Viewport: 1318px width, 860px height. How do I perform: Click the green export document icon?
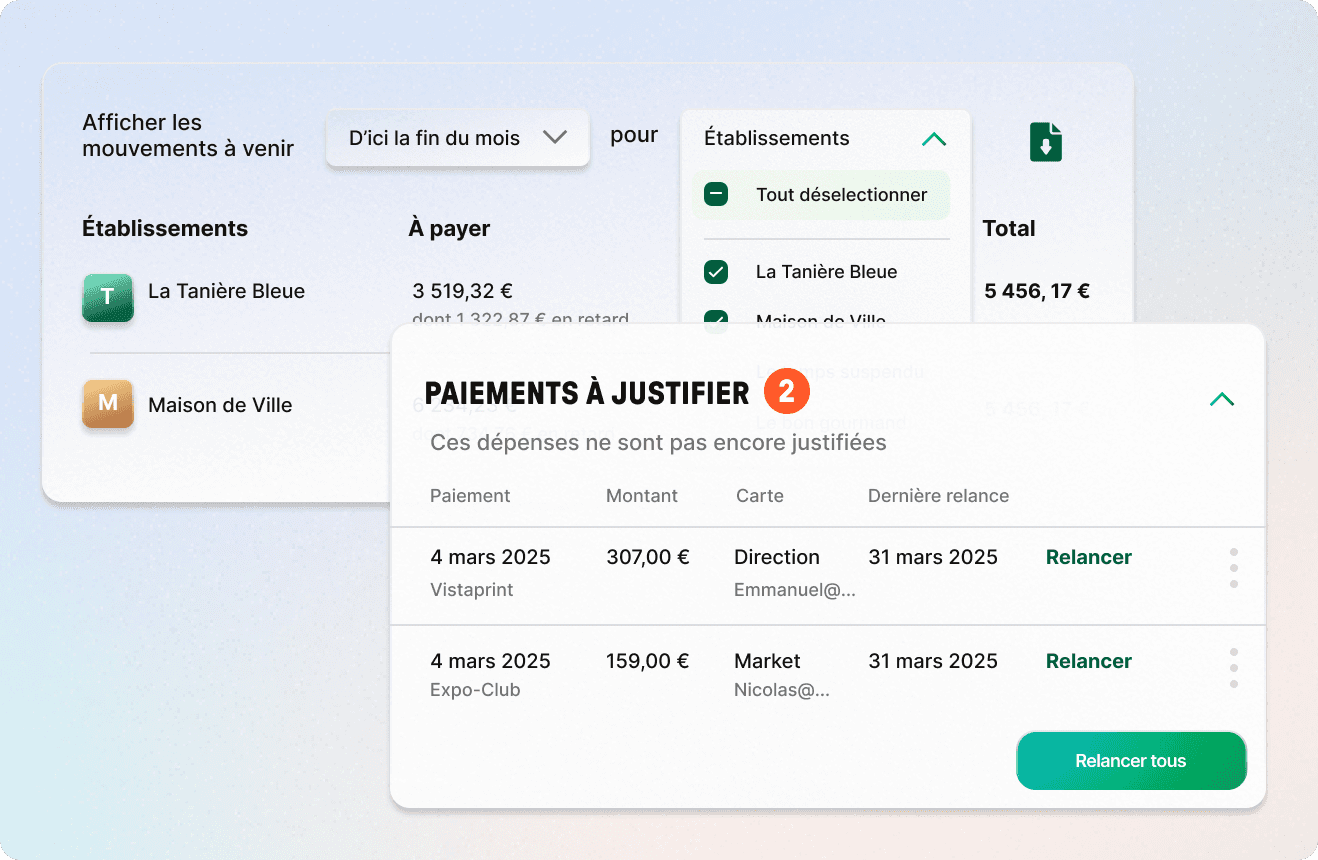(1044, 142)
